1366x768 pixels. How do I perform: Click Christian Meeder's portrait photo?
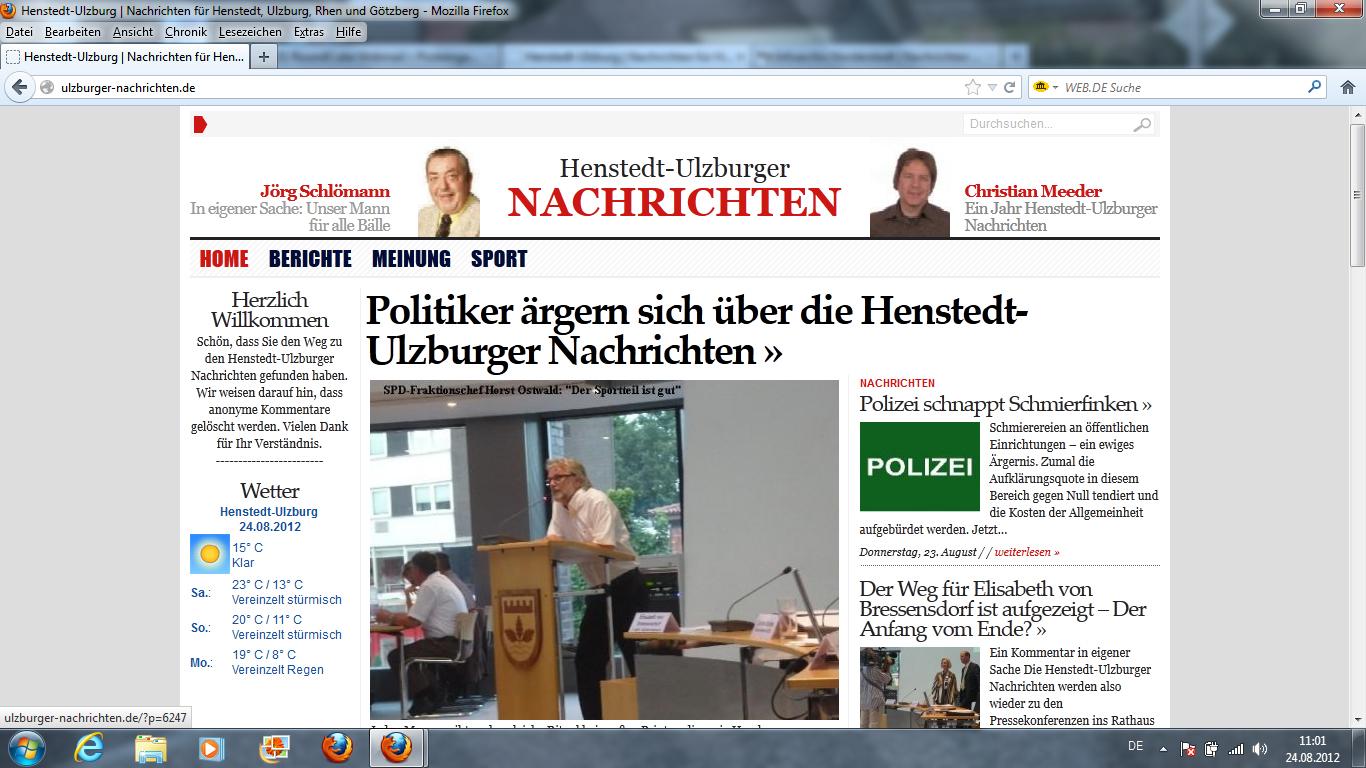(x=909, y=192)
